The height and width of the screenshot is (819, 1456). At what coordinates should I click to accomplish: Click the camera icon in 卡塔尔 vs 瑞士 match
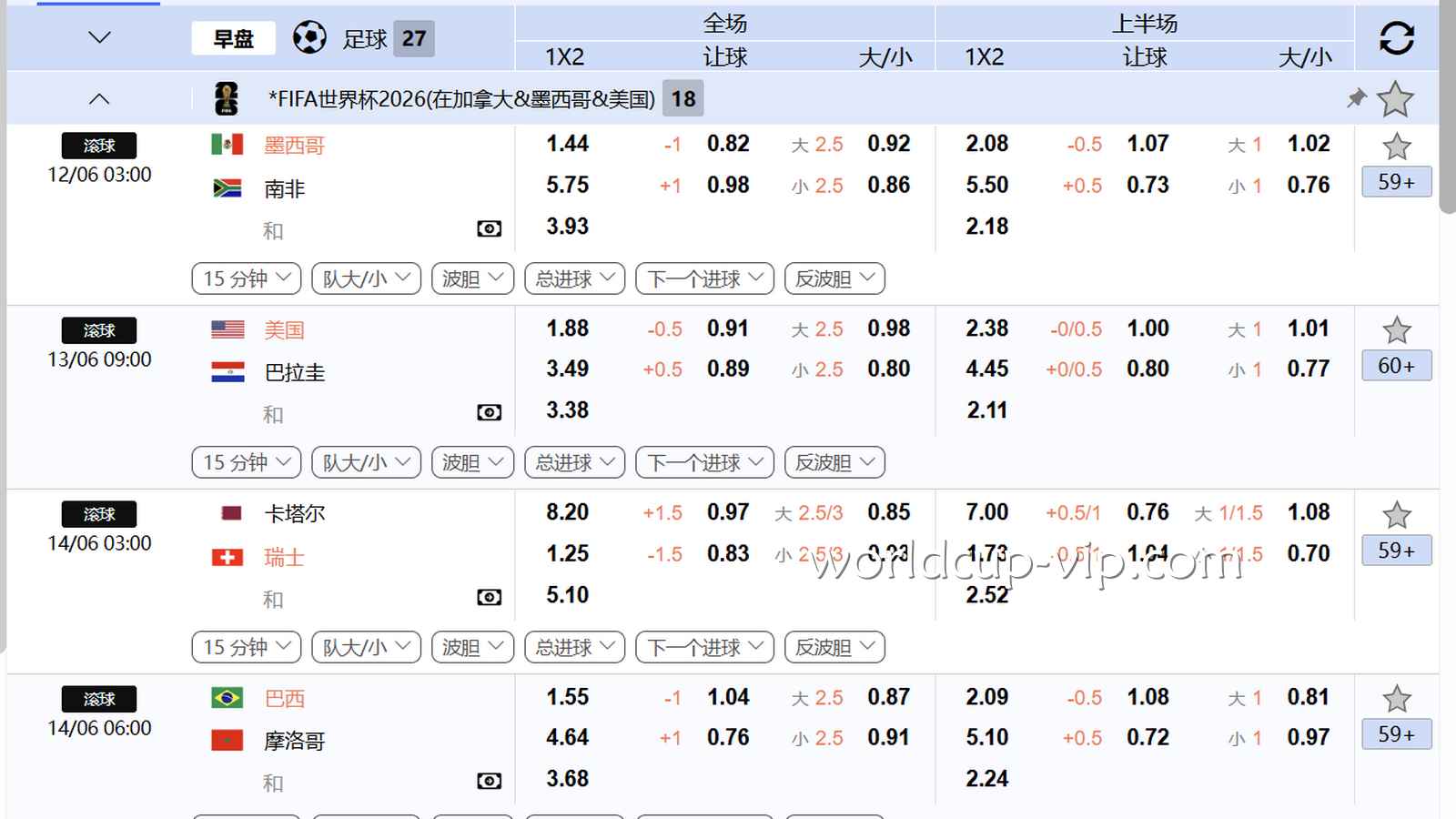[x=489, y=597]
